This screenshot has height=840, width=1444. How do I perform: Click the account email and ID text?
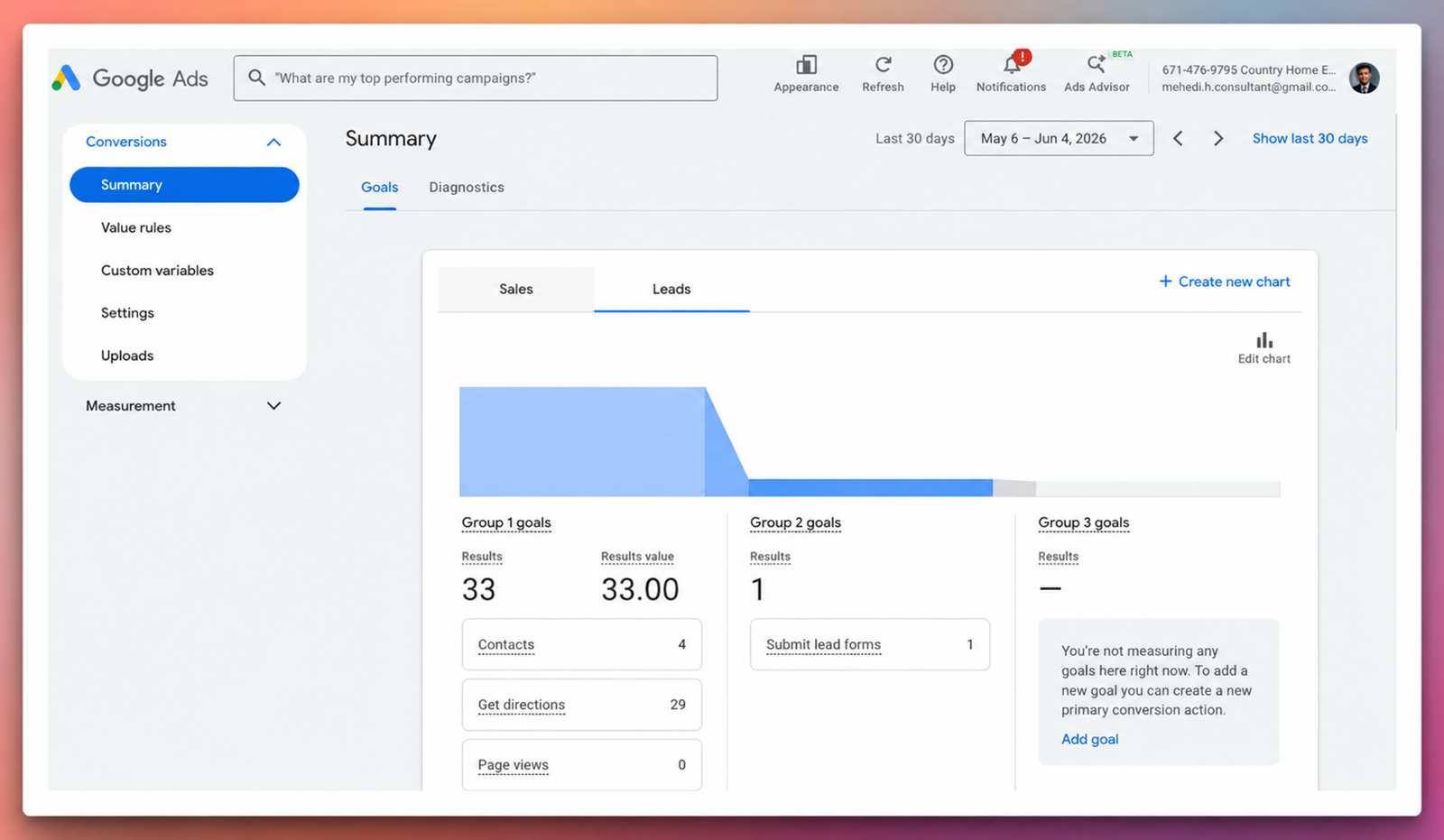[x=1249, y=78]
